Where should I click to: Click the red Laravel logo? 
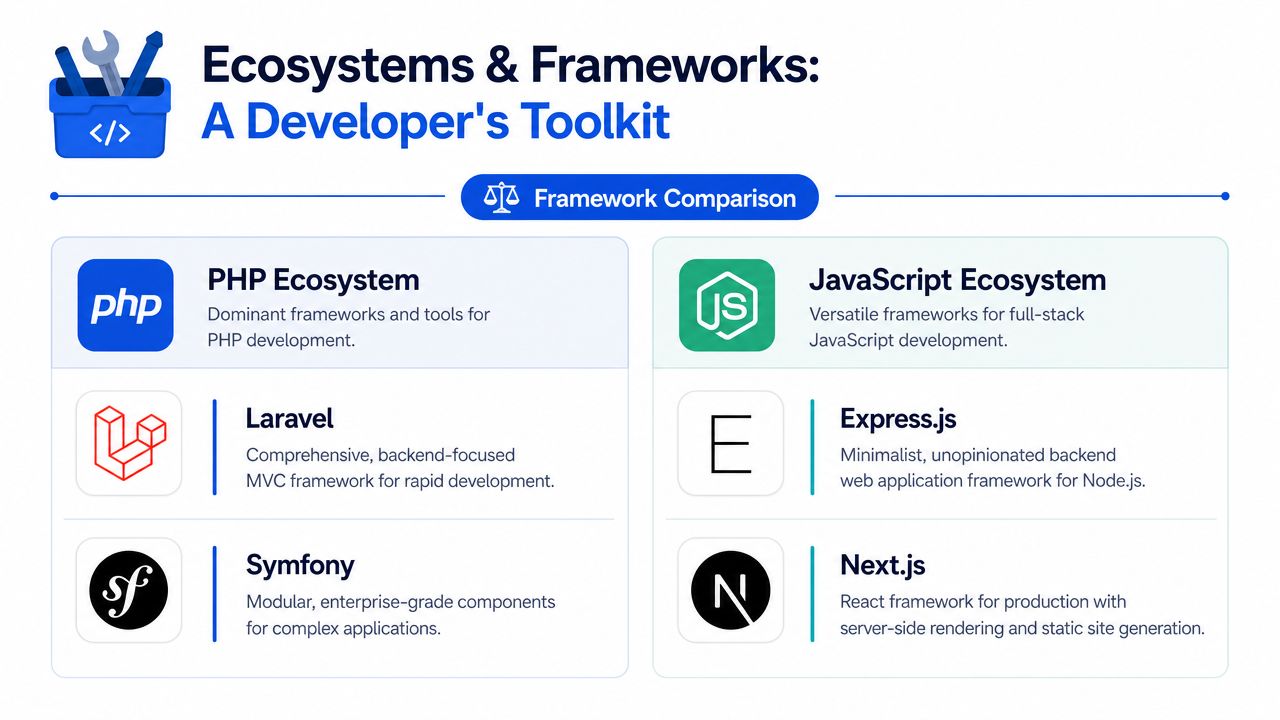tap(129, 443)
